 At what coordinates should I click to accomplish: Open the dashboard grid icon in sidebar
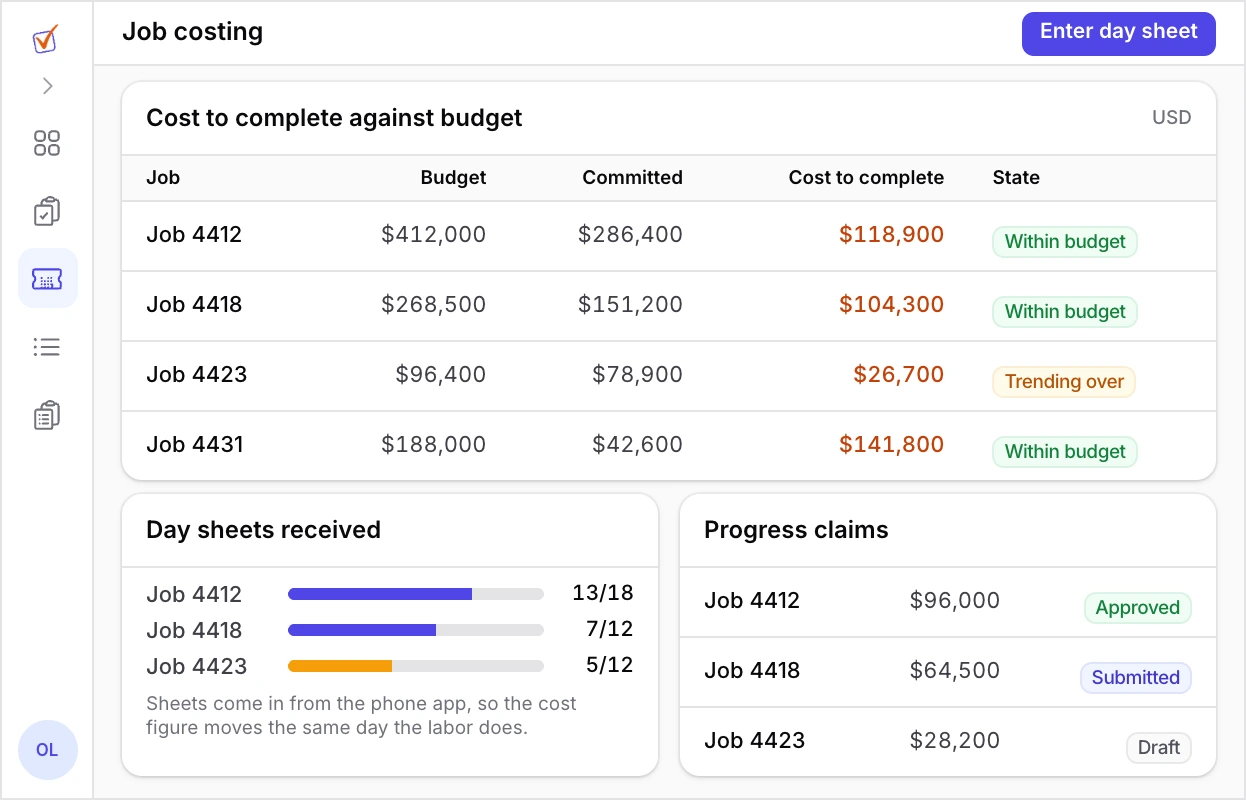click(x=47, y=143)
